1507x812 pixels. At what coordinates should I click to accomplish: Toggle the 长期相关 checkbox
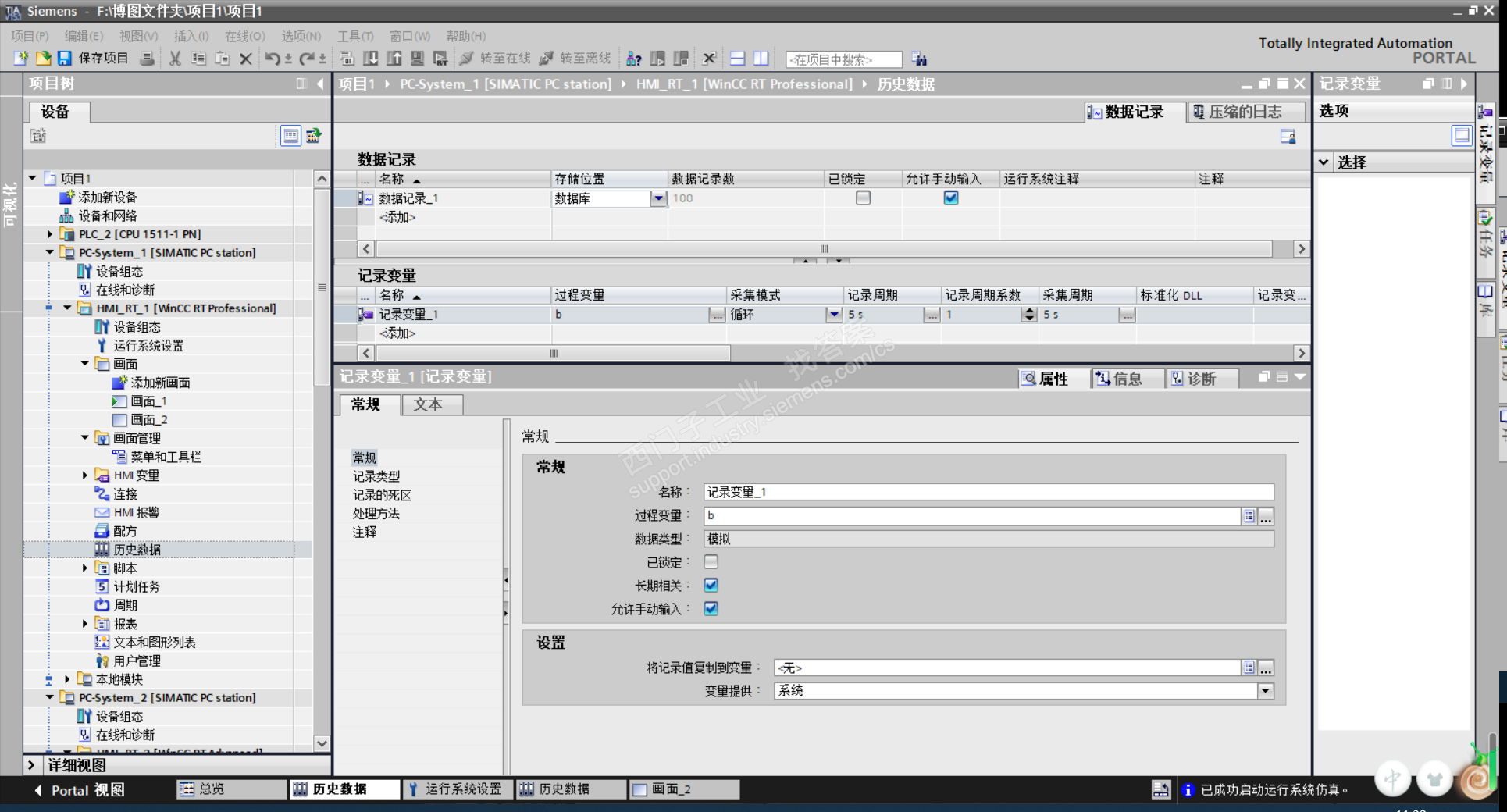[711, 586]
